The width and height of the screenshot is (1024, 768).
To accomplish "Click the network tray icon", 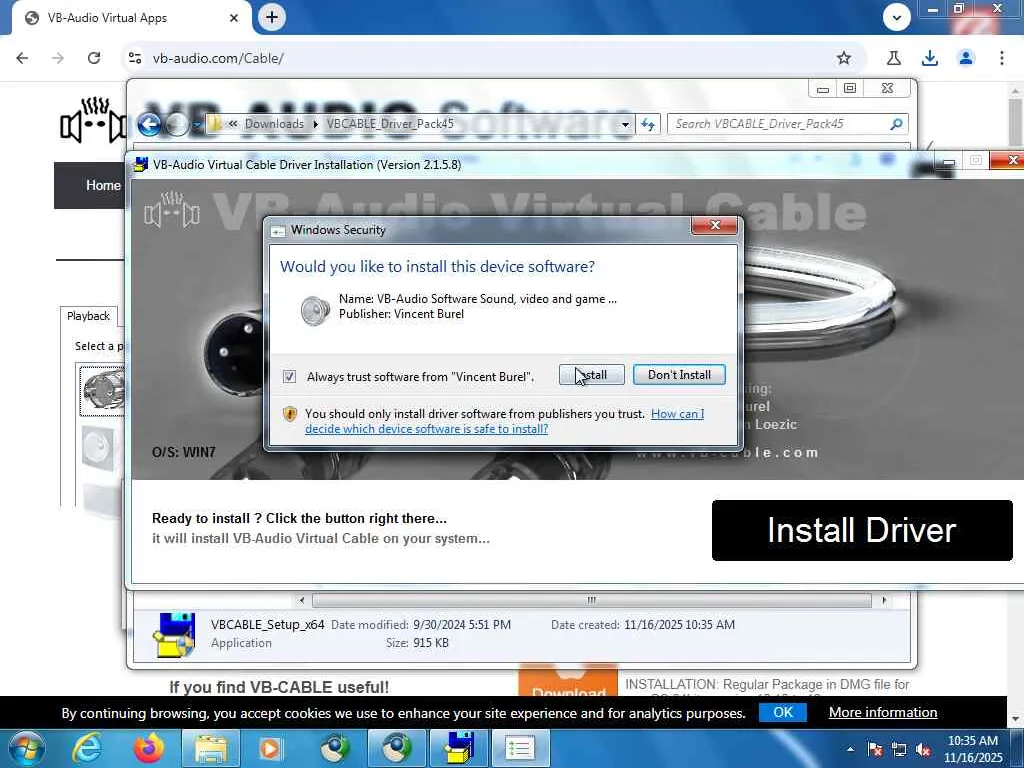I will coord(899,749).
